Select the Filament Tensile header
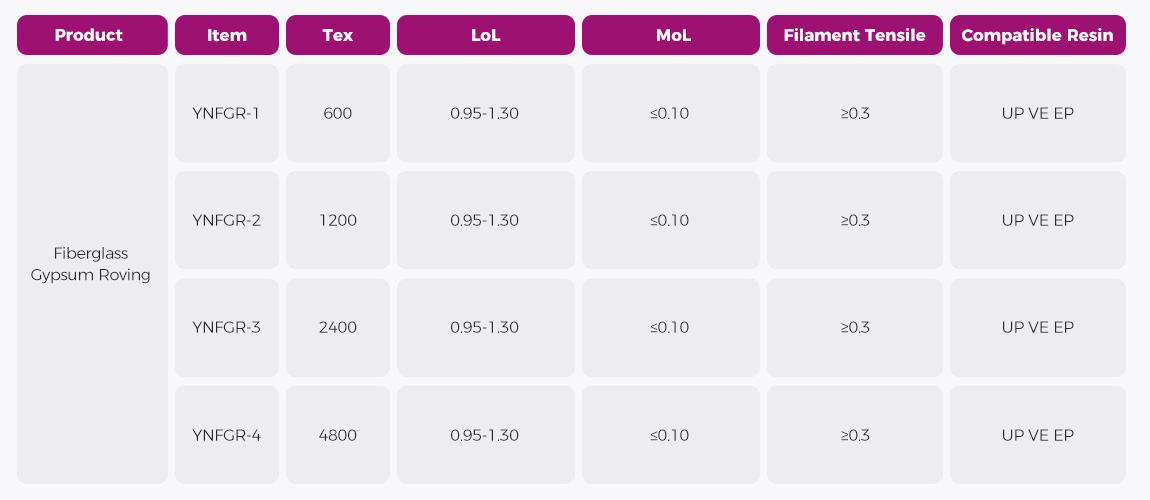Screen dimensions: 1150x500 855,35
